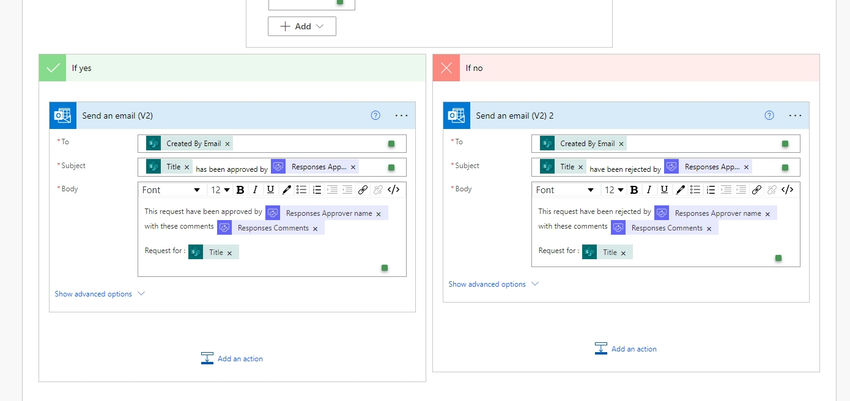Click Outlook icon of Send an email (V2) 2
The height and width of the screenshot is (401, 850).
456,115
